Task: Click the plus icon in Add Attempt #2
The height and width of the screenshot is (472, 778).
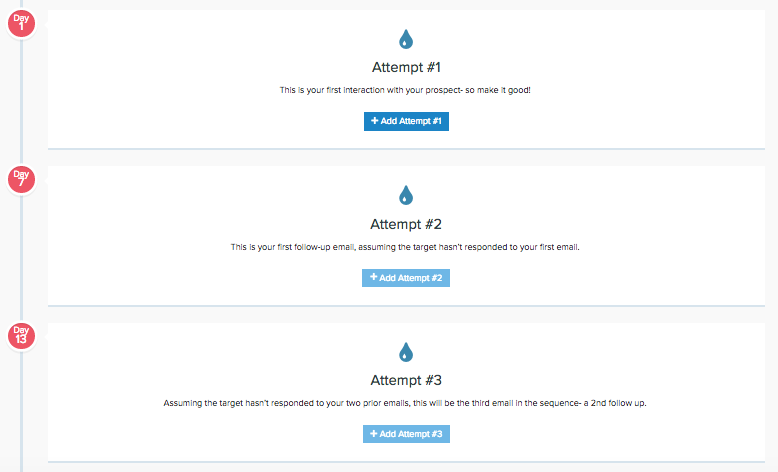Action: click(374, 277)
